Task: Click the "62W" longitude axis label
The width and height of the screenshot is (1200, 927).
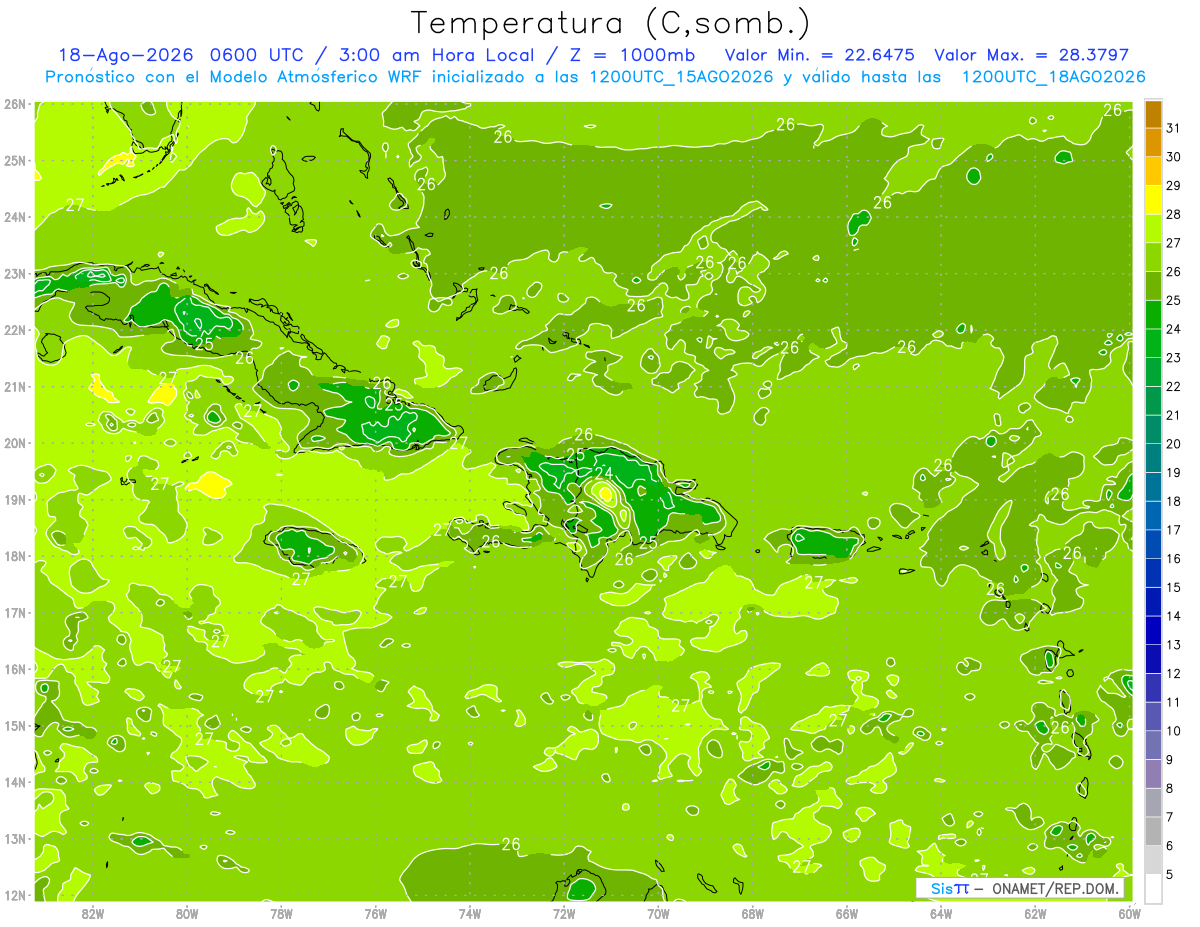Action: point(1035,914)
